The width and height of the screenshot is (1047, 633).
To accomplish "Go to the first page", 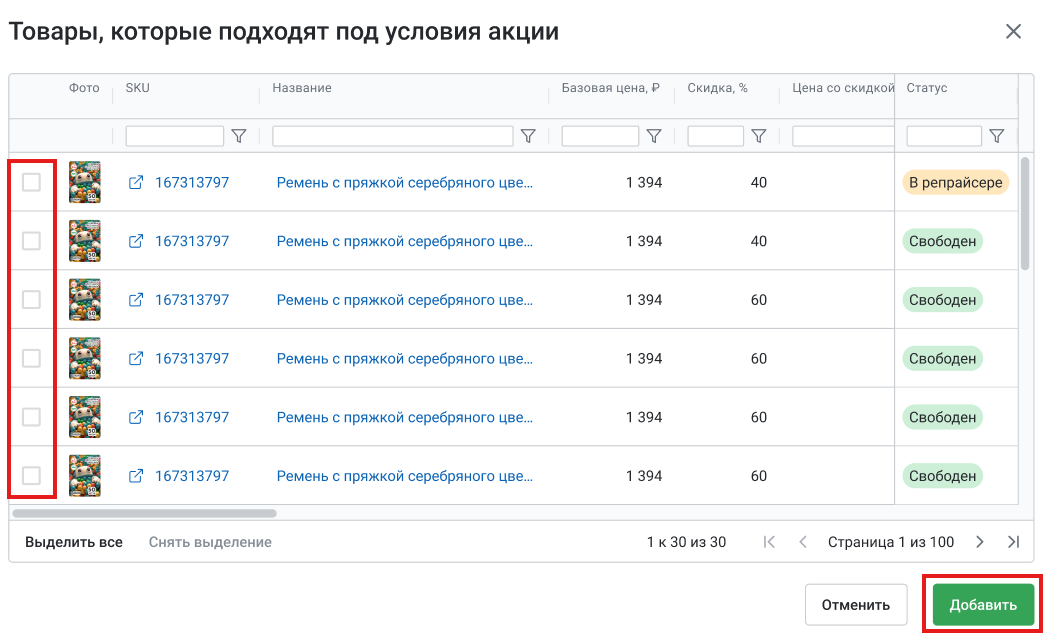I will pos(769,542).
